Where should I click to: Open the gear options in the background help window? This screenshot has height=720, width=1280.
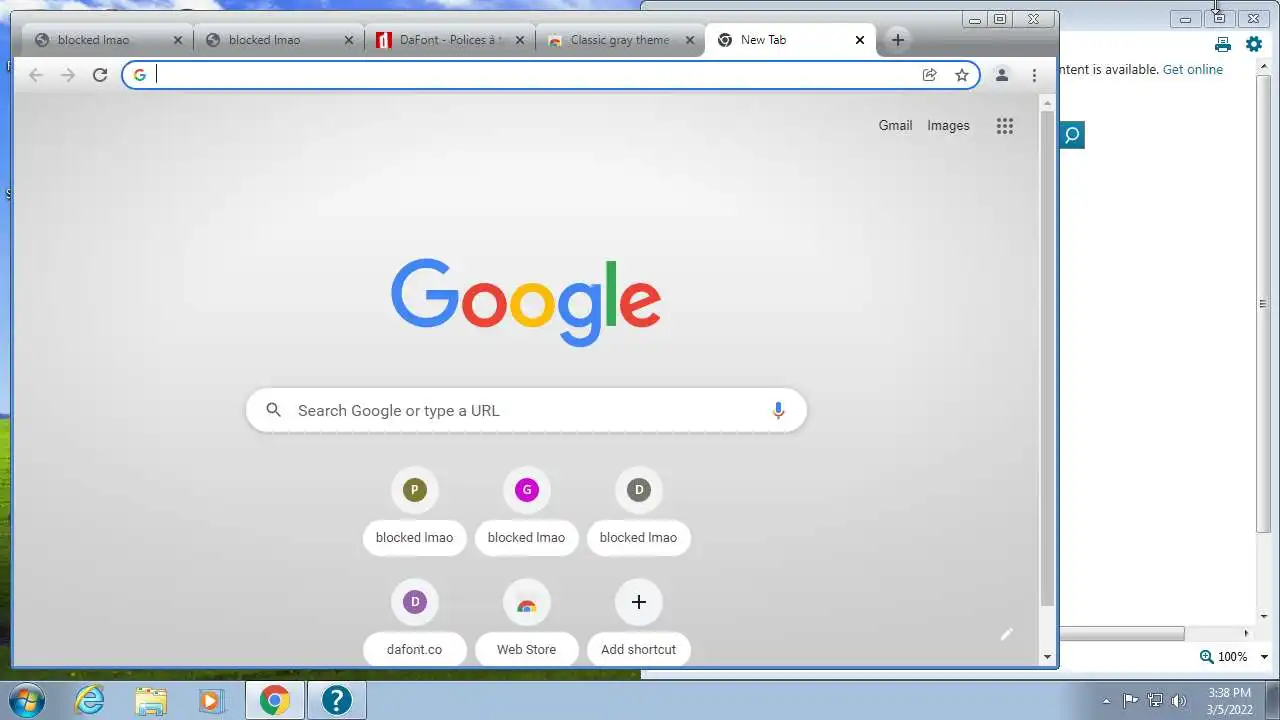coord(1254,44)
